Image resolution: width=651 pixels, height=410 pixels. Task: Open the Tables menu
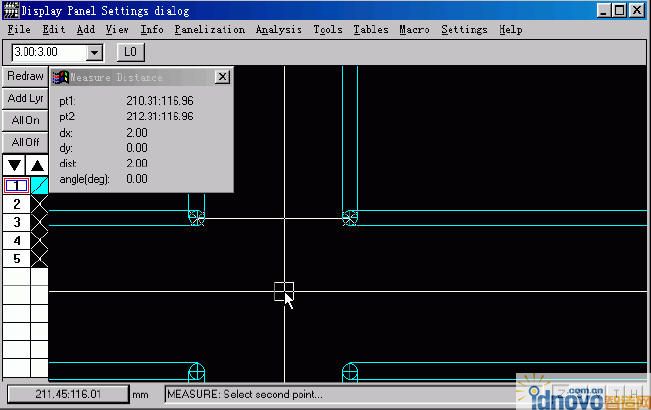tap(371, 30)
